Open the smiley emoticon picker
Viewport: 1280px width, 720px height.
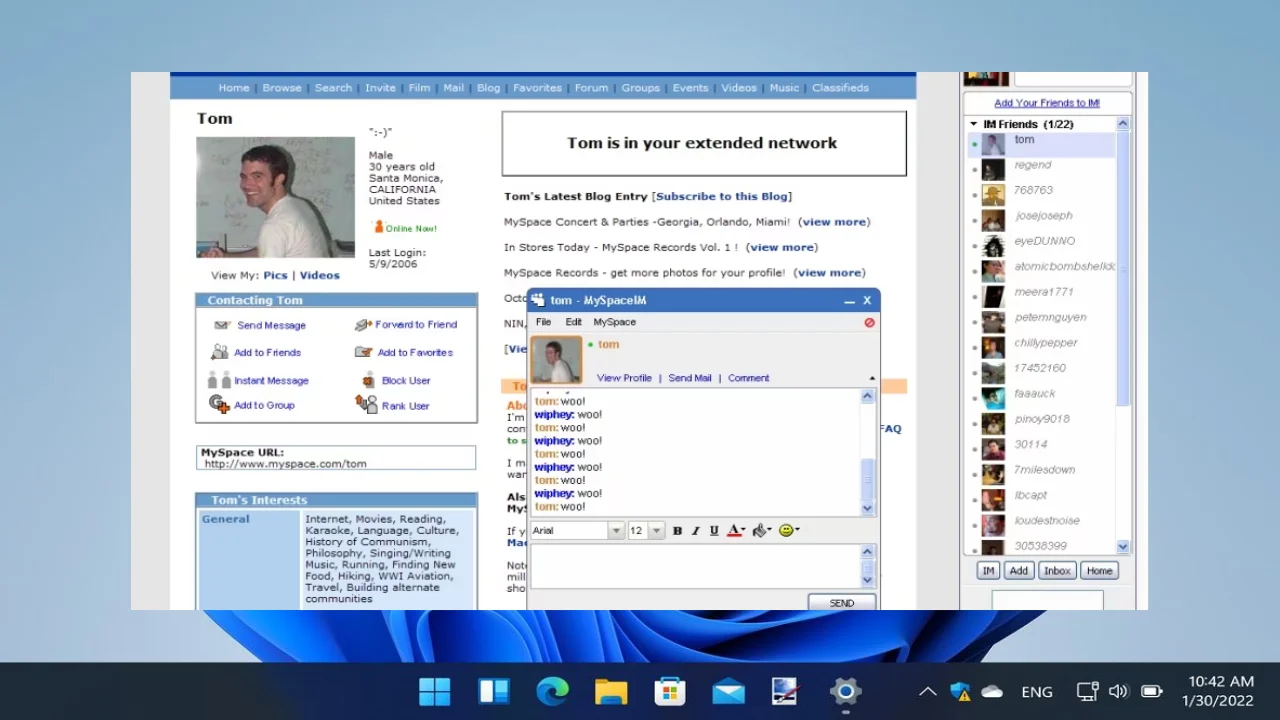(789, 531)
